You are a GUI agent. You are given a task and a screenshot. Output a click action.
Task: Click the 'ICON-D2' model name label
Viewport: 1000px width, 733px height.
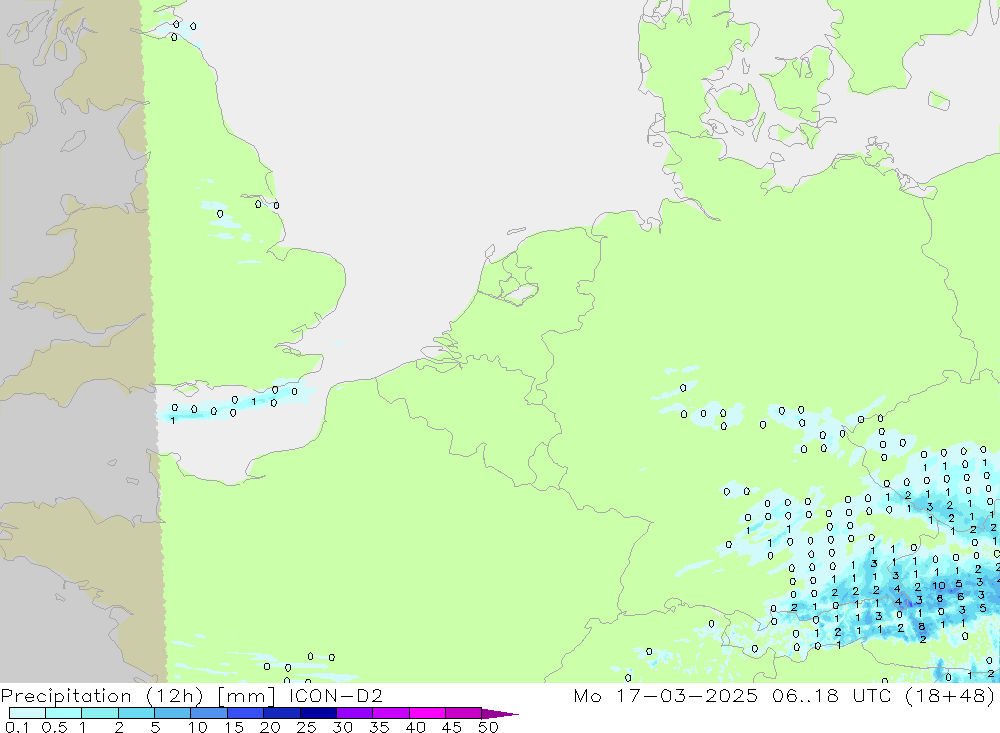click(x=335, y=695)
